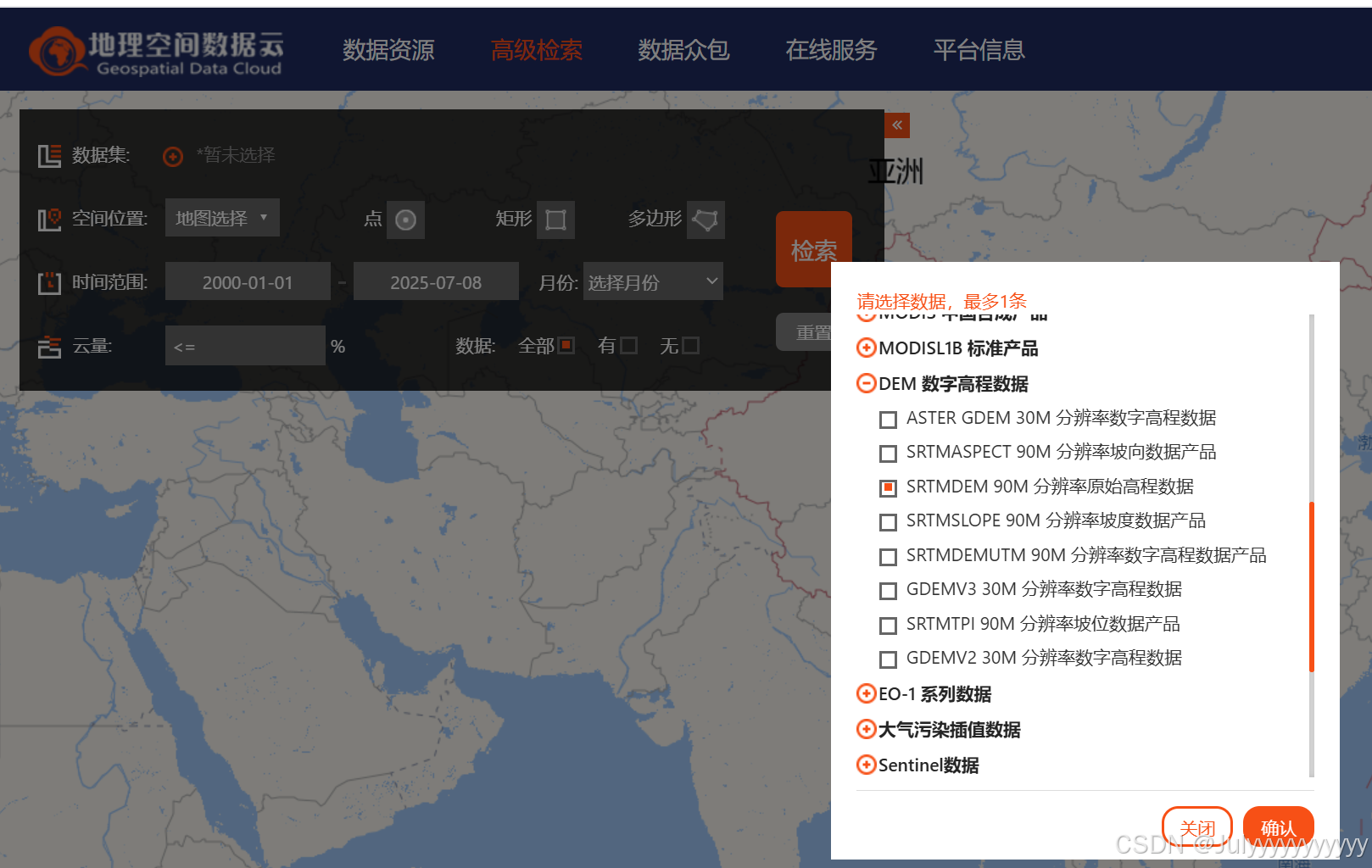Click the 检索 search button
Screen dimensions: 1372x868
pos(813,249)
